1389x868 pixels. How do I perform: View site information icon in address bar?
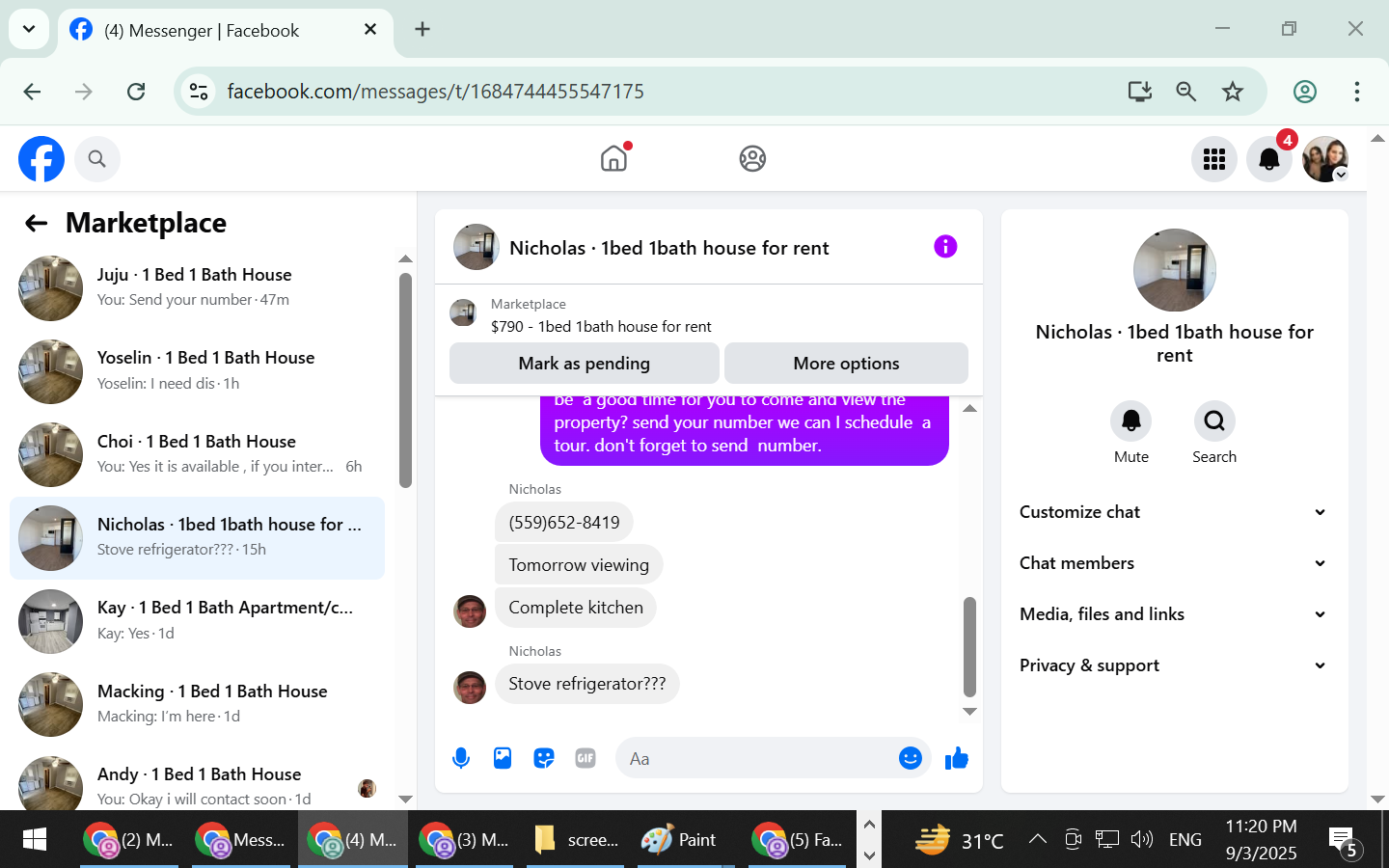pos(199,92)
